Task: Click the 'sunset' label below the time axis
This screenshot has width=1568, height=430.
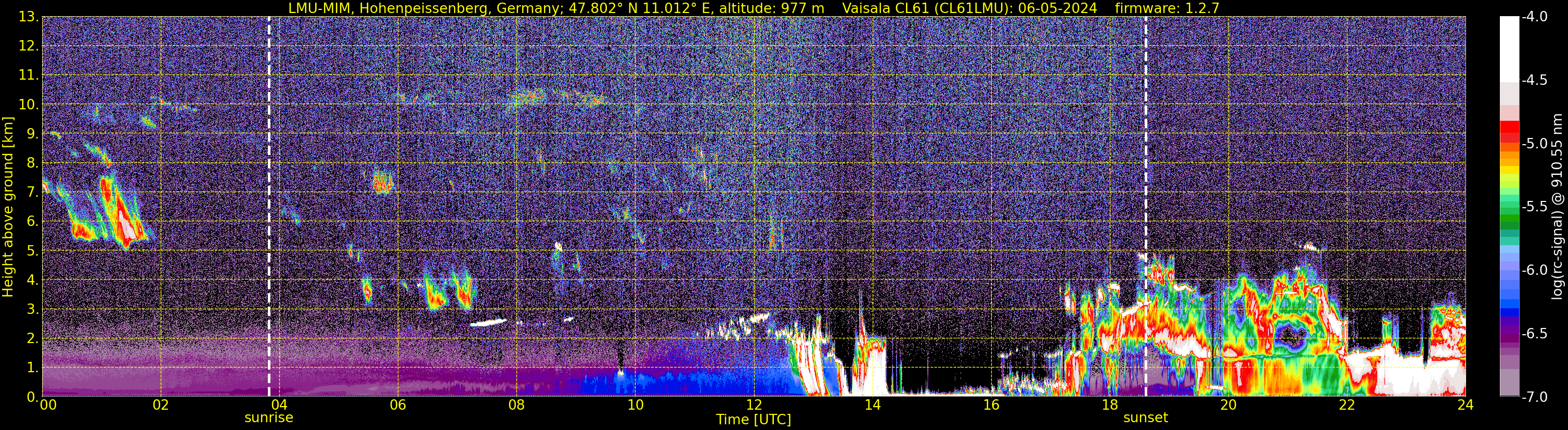Action: (x=1146, y=418)
